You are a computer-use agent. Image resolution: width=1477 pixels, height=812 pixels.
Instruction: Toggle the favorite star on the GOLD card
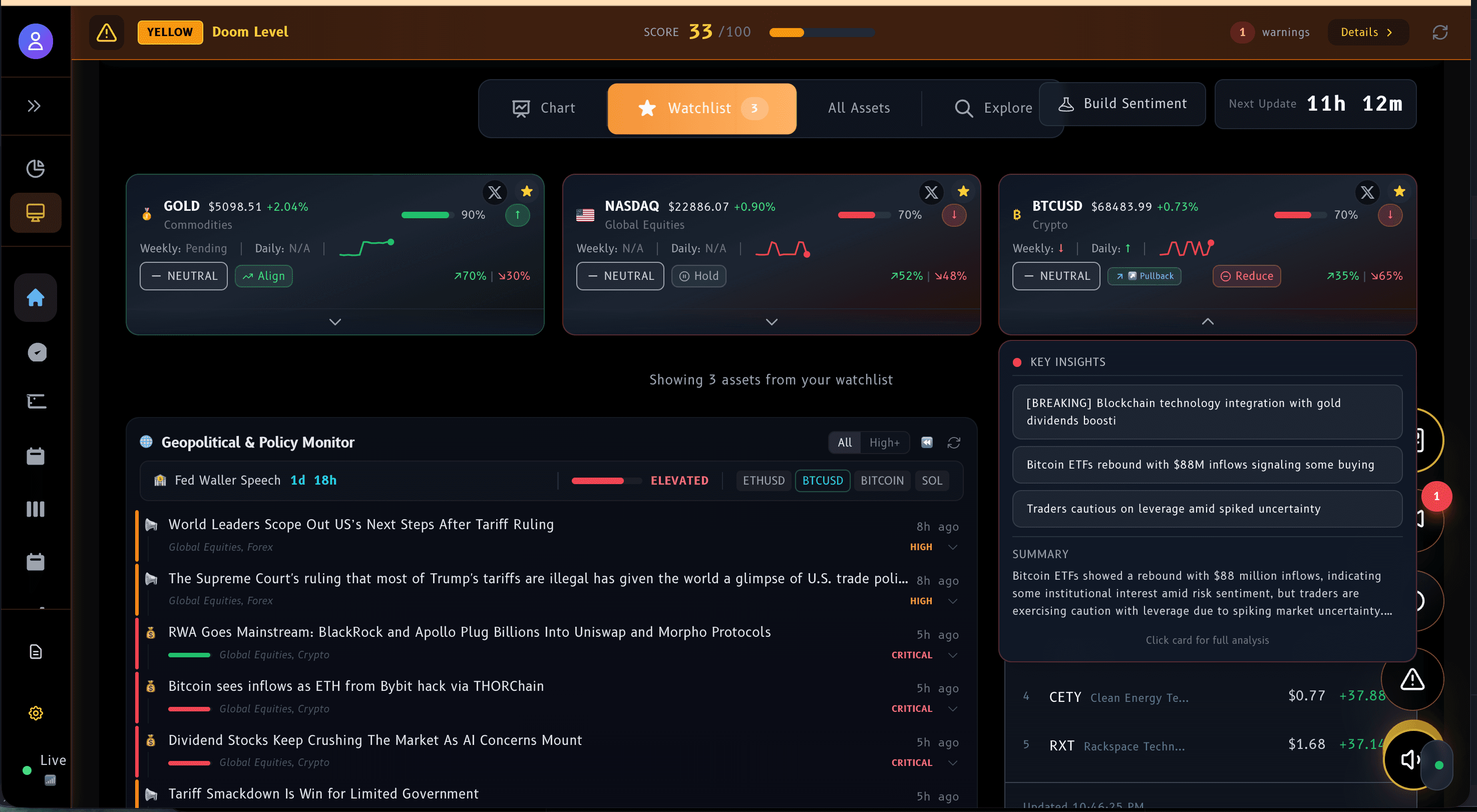pos(526,192)
